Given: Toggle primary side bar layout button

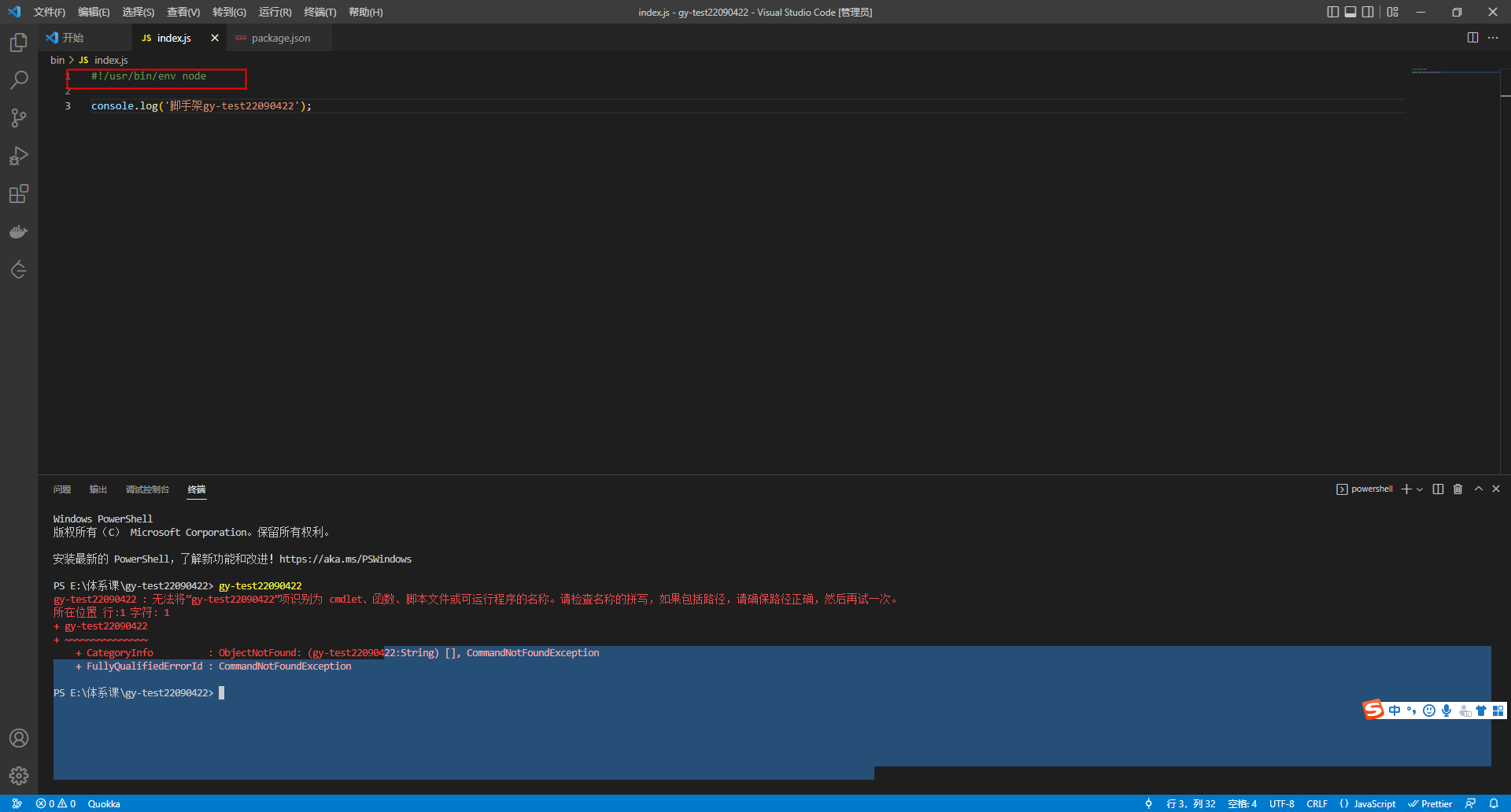Looking at the screenshot, I should point(1332,12).
